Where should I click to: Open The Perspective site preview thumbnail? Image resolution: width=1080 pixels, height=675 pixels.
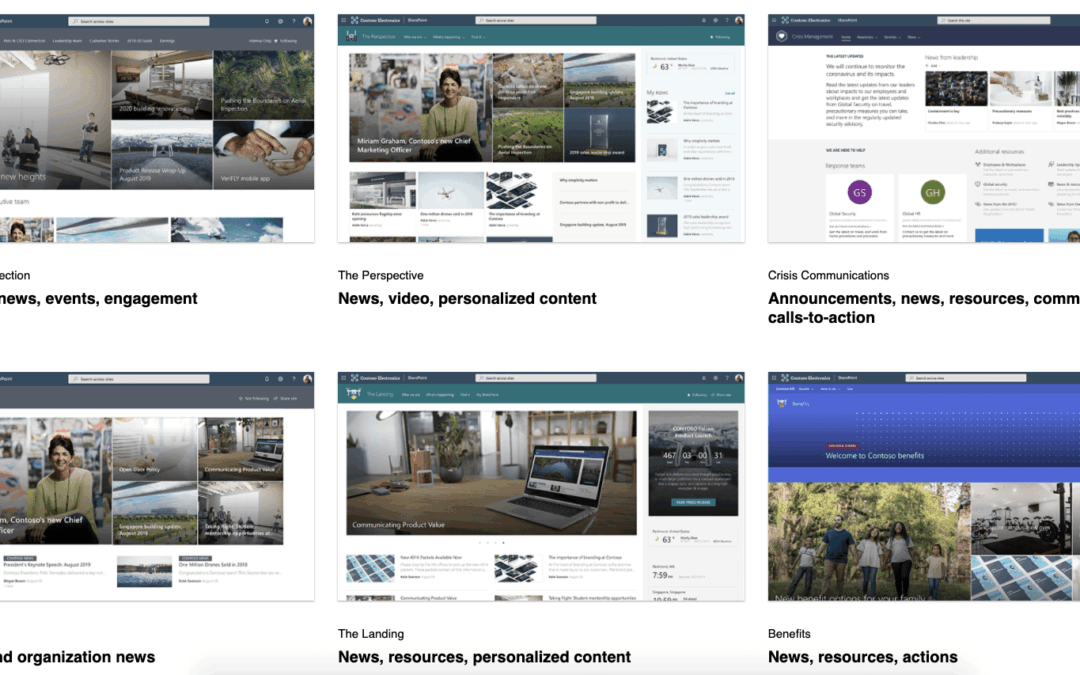point(541,128)
